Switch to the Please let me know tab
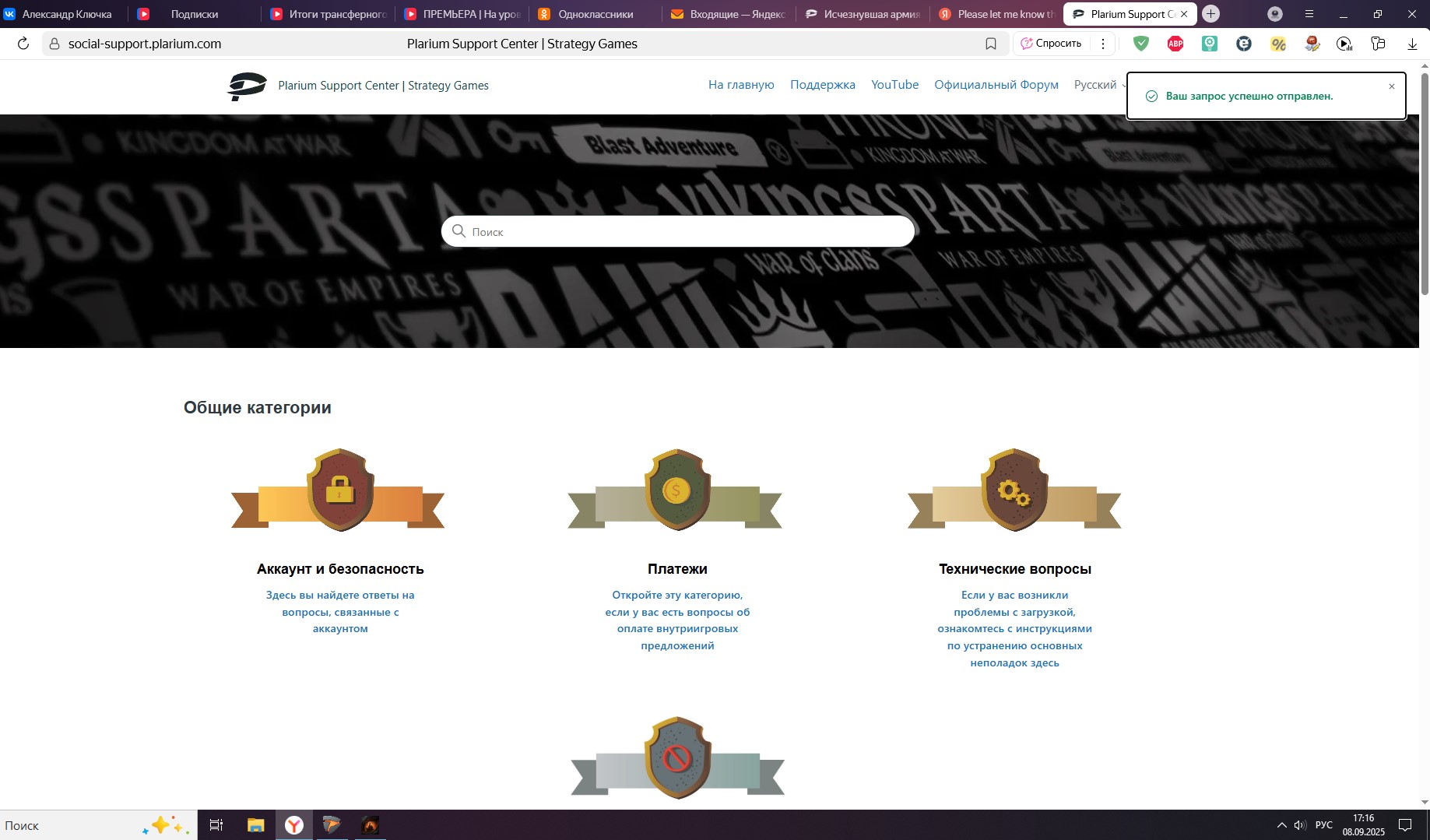This screenshot has height=840, width=1430. click(x=996, y=14)
